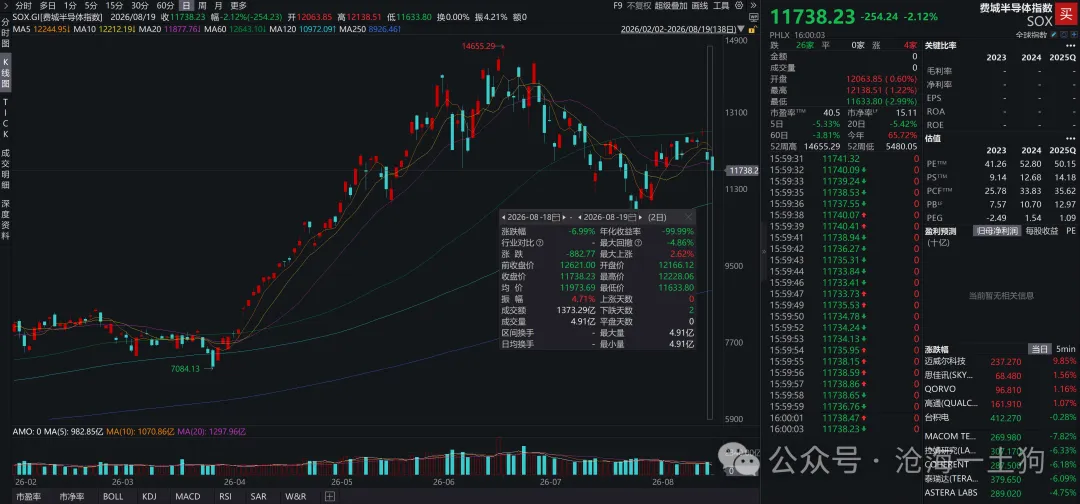This screenshot has width=1080, height=504.
Task: Click the 行业对比 help question icon
Action: coord(540,243)
